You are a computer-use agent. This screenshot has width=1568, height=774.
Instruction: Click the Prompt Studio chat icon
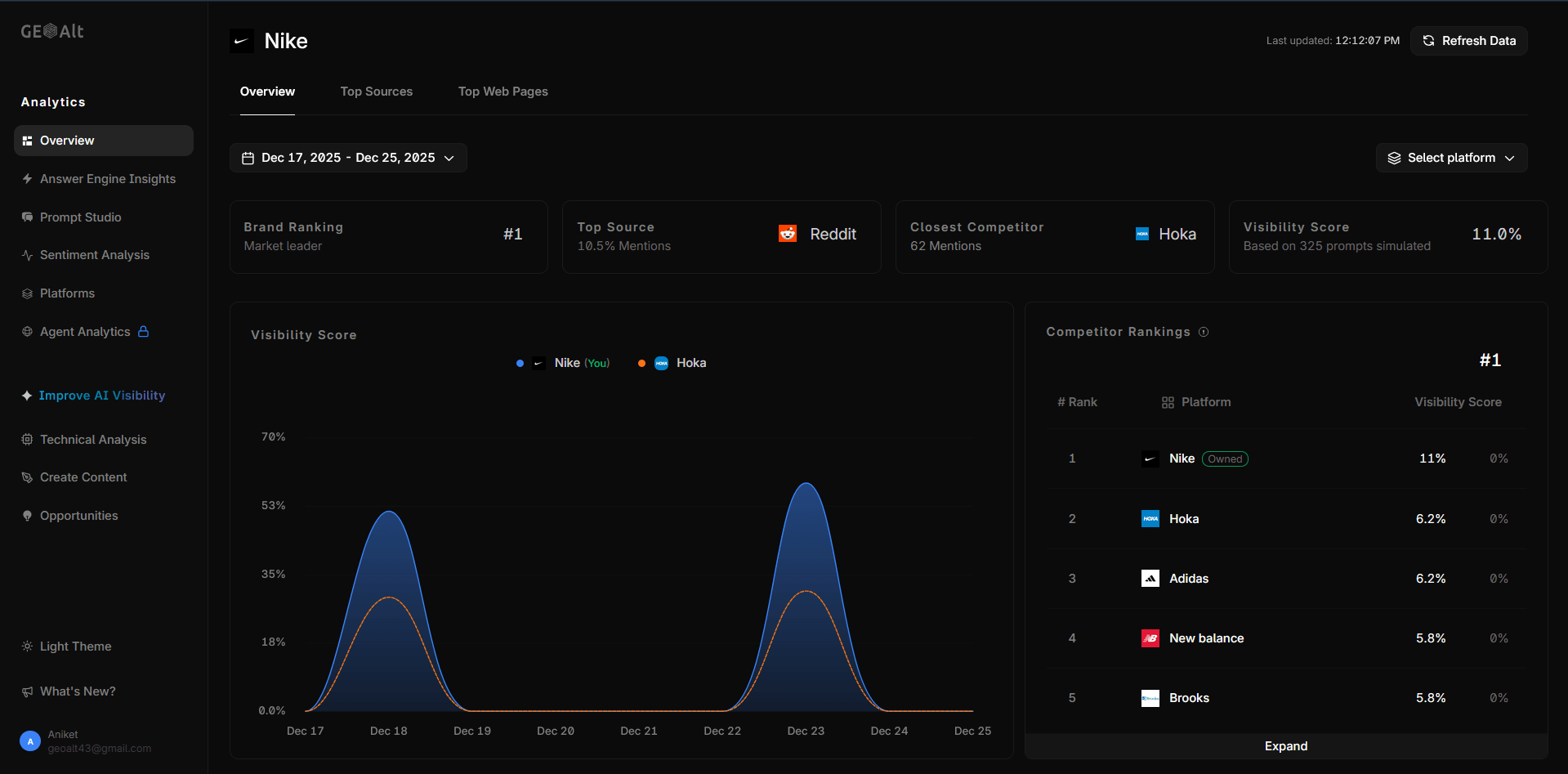[27, 217]
